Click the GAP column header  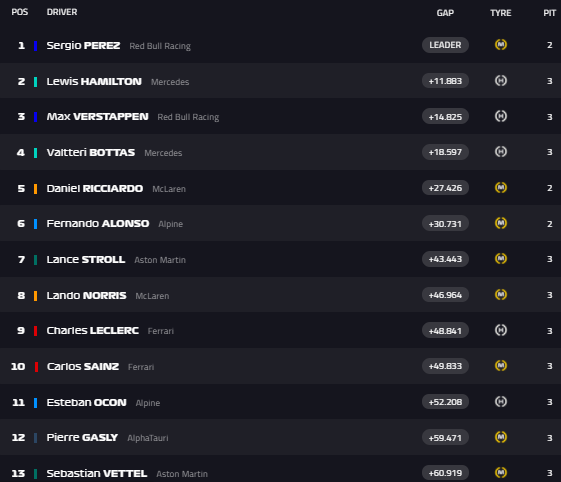pyautogui.click(x=445, y=13)
